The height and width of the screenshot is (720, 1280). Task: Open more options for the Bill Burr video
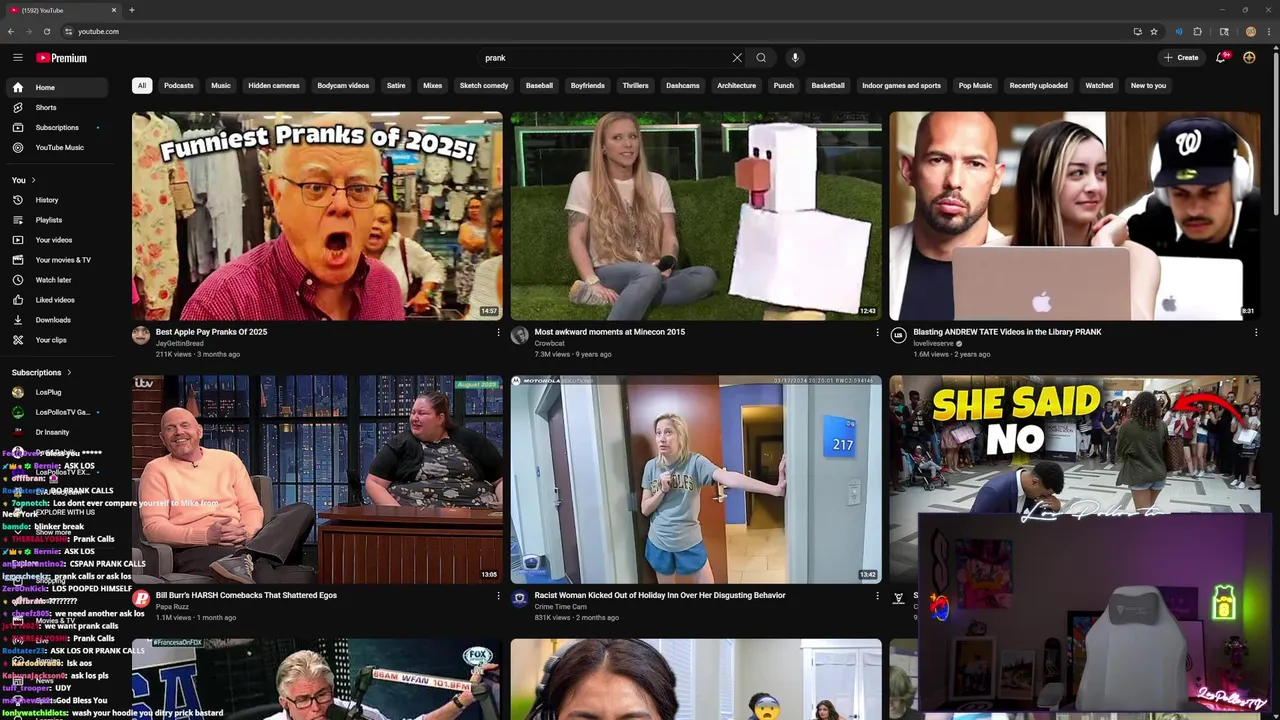pos(498,595)
